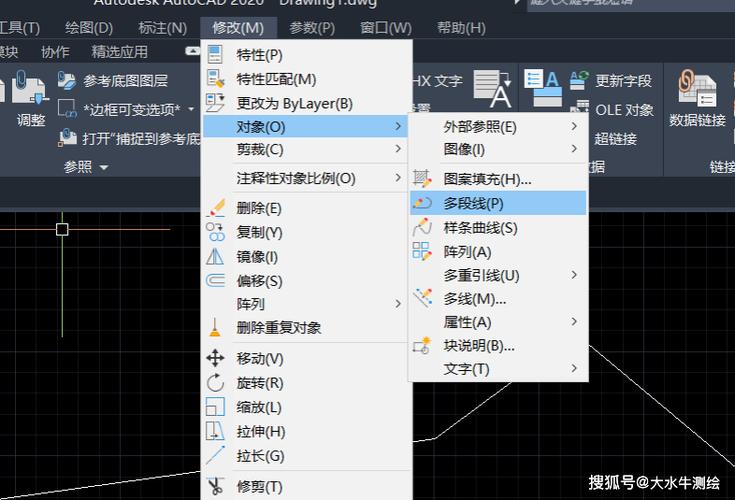The image size is (735, 500).
Task: Click the multiline text large A icon
Action: pyautogui.click(x=492, y=89)
